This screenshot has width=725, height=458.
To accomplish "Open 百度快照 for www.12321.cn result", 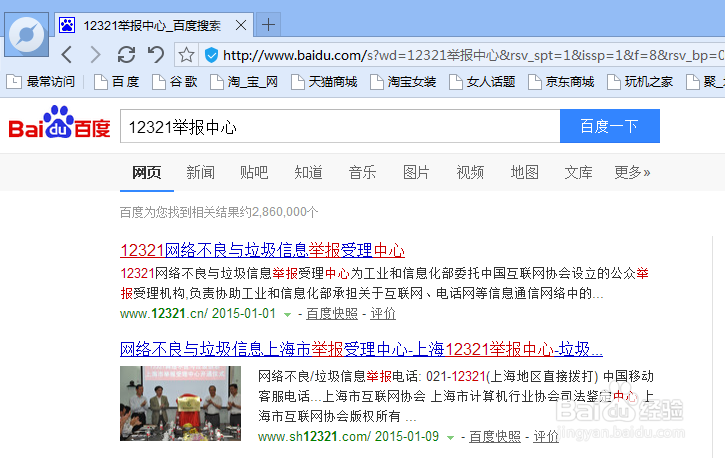I will 332,314.
